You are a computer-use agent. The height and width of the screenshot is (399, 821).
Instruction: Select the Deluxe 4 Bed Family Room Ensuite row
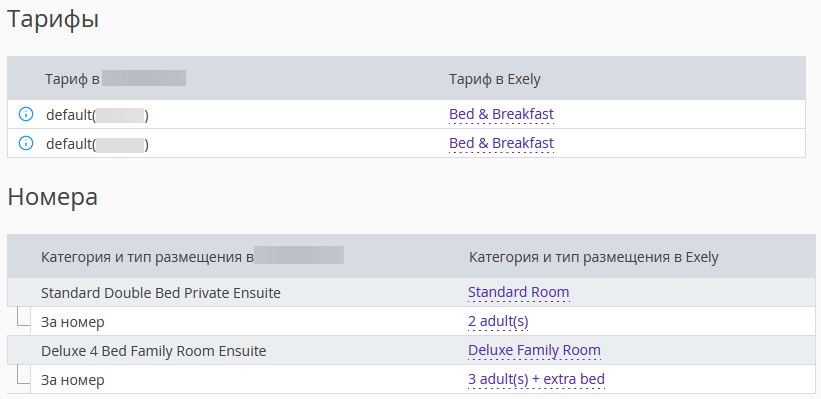tap(411, 350)
